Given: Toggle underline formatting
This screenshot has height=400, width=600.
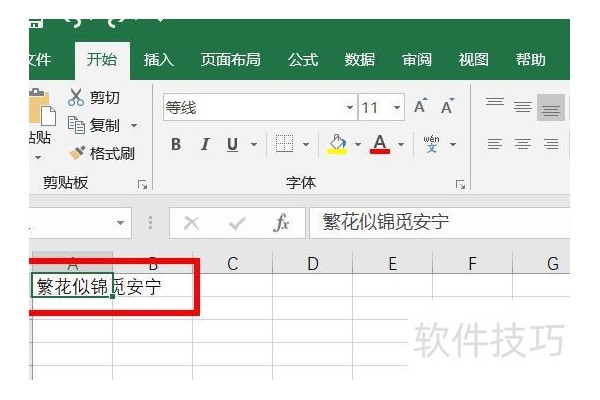Looking at the screenshot, I should (232, 145).
